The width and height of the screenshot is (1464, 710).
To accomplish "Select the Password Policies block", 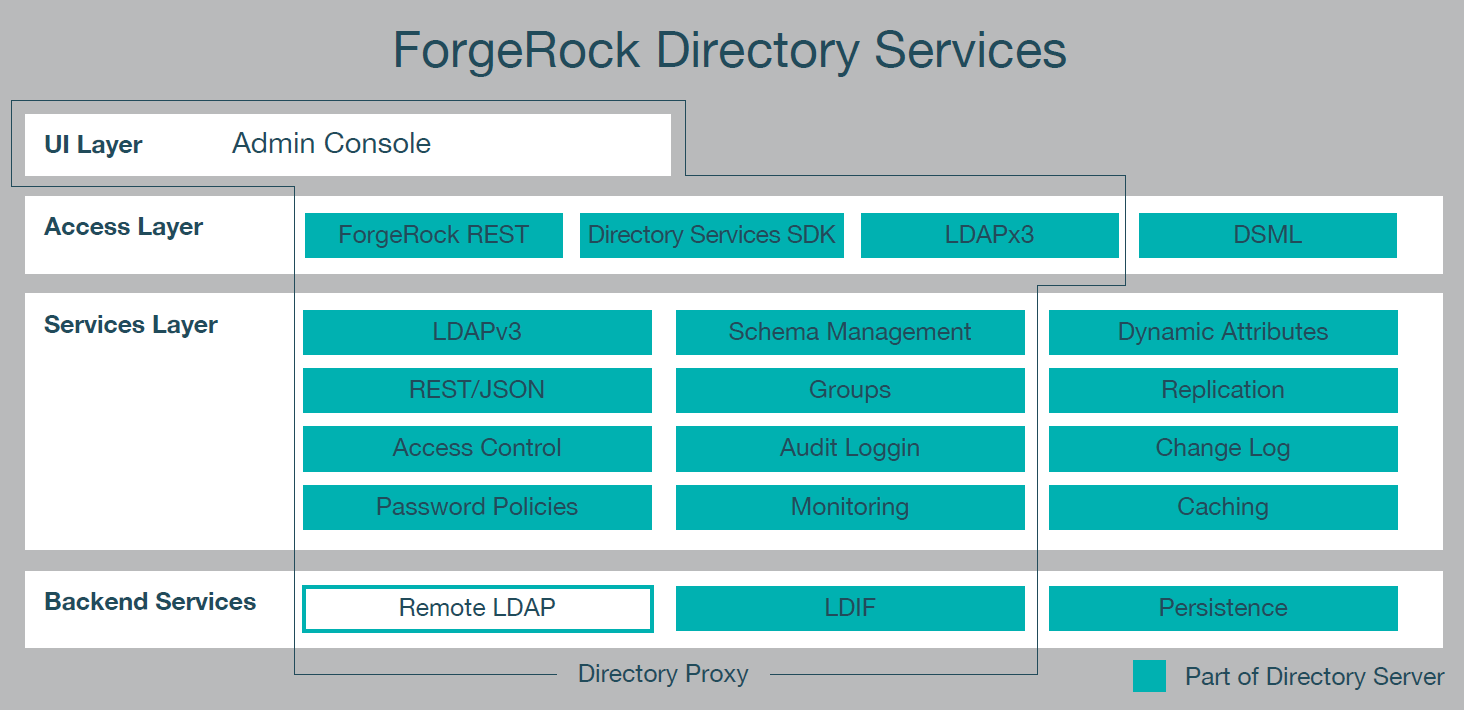I will (x=477, y=507).
